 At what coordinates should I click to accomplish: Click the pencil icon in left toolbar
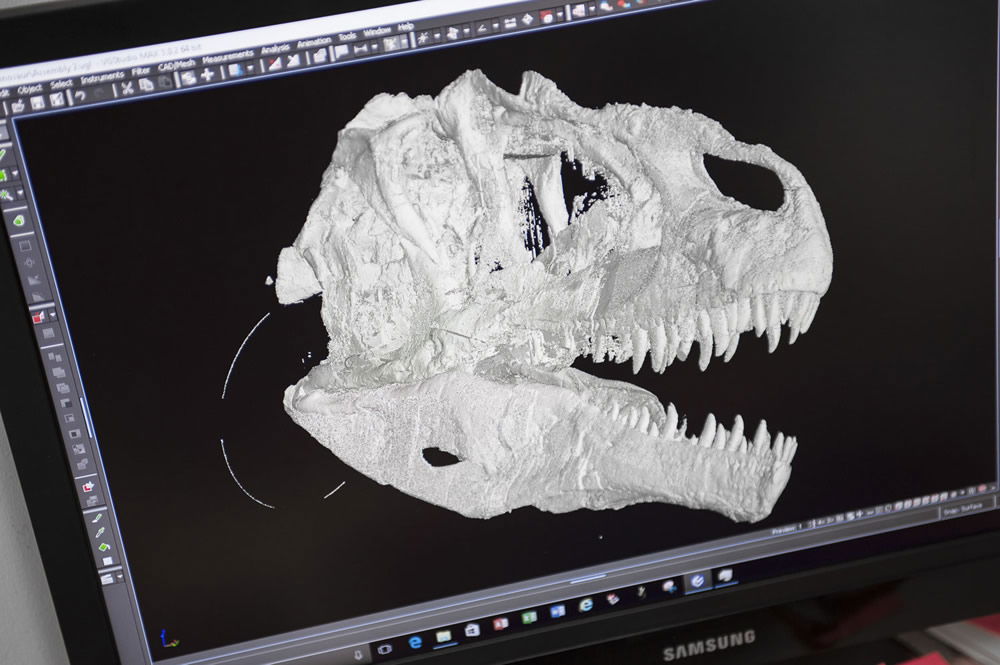97,516
